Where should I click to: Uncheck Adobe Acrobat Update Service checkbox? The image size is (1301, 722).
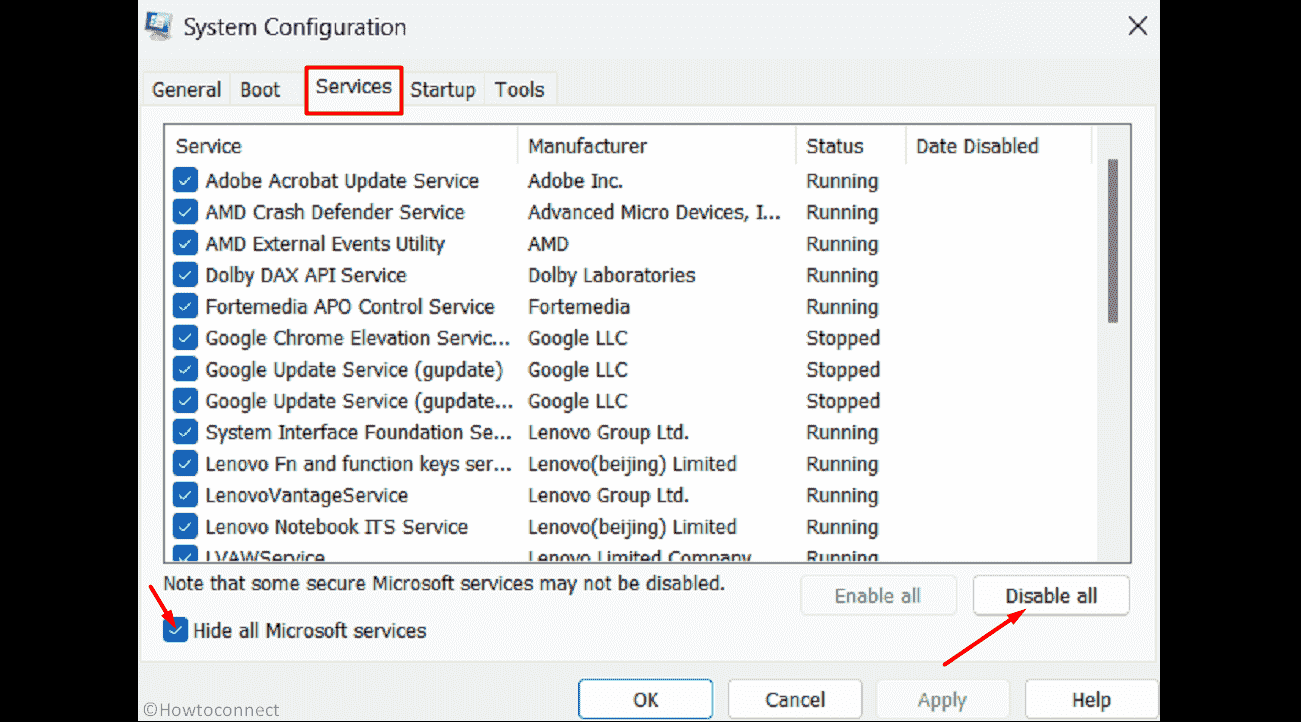click(x=185, y=181)
